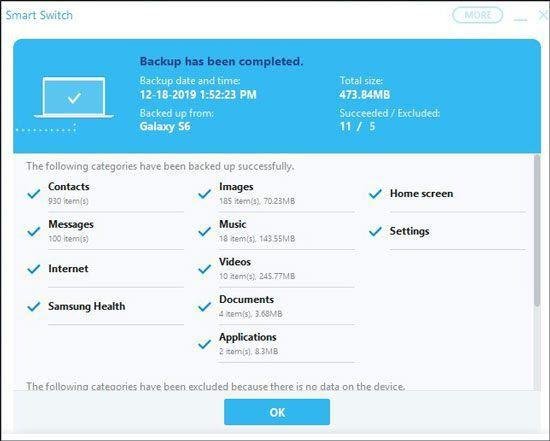The image size is (550, 441).
Task: Click the checkmark beside Messages
Action: [x=34, y=231]
